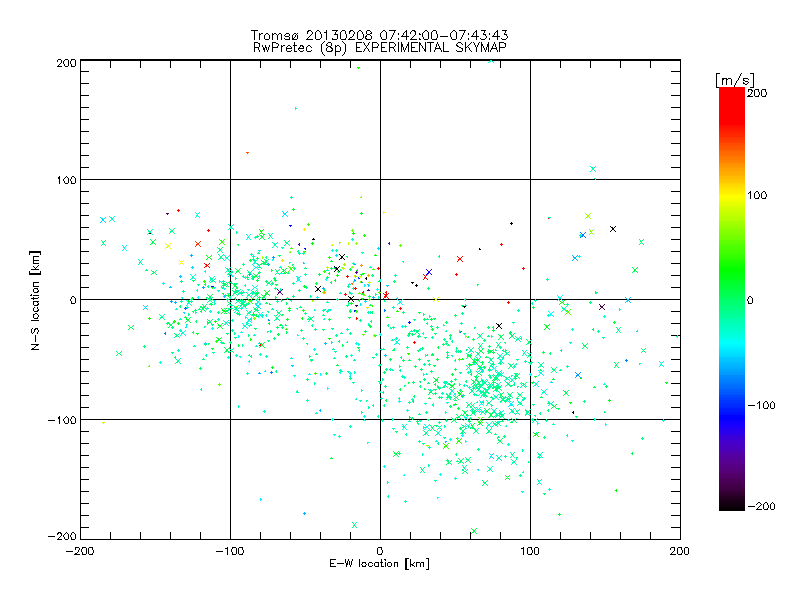Click the colorbar label '-200'
This screenshot has height=600, width=800.
pyautogui.click(x=761, y=506)
